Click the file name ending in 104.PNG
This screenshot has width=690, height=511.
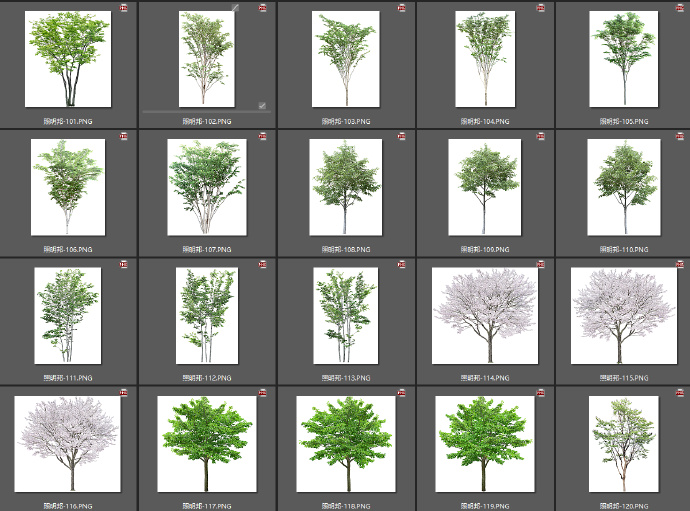tap(485, 121)
